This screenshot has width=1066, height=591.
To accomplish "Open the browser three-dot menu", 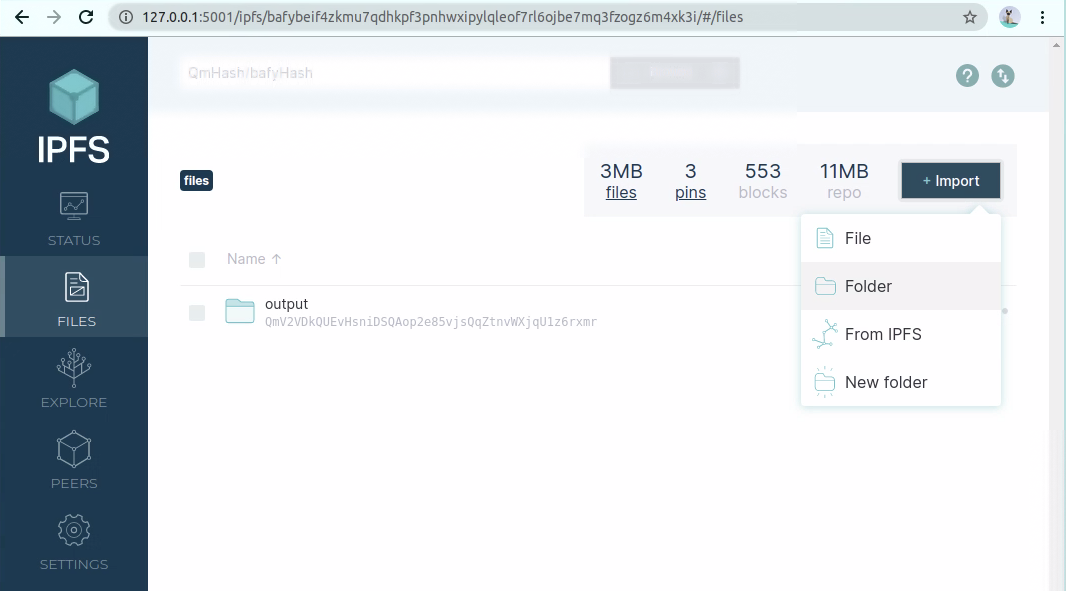I will tap(1042, 17).
